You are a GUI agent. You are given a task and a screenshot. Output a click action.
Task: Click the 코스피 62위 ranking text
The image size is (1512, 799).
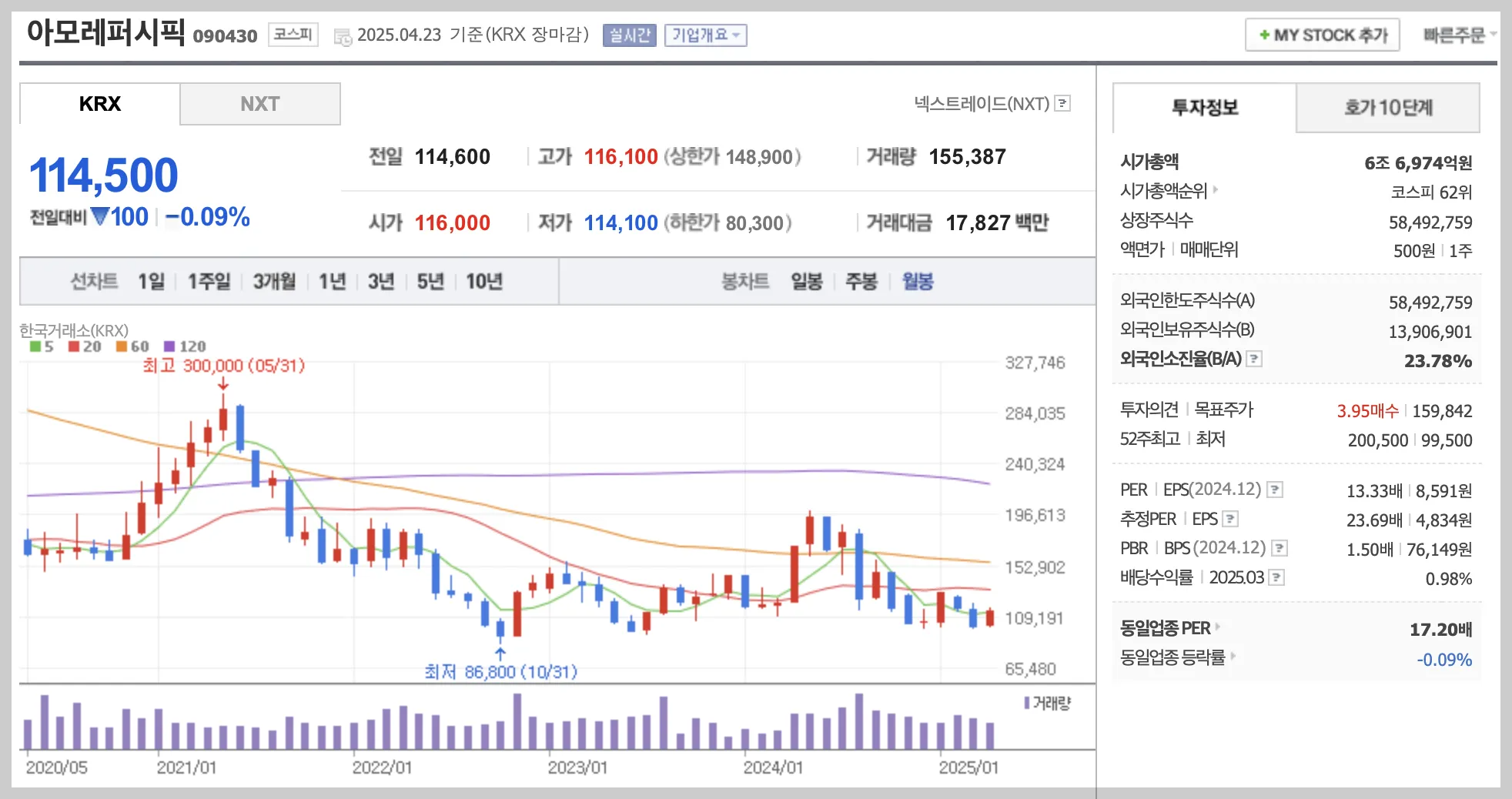[x=1431, y=192]
